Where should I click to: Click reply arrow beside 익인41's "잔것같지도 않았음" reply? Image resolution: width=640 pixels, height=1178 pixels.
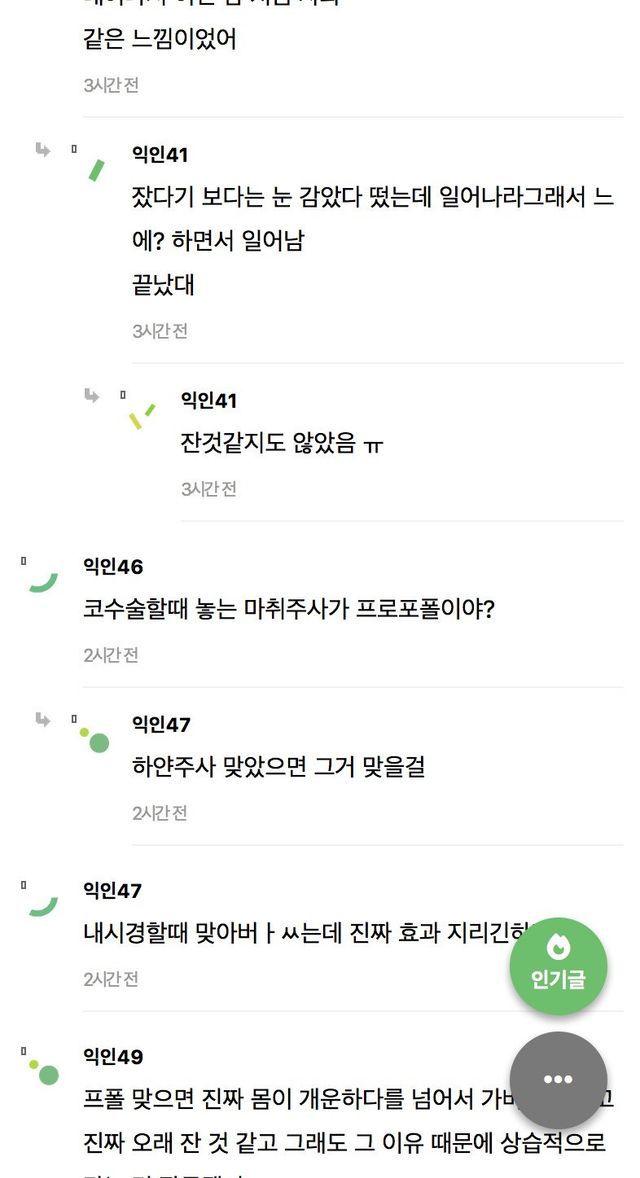92,396
